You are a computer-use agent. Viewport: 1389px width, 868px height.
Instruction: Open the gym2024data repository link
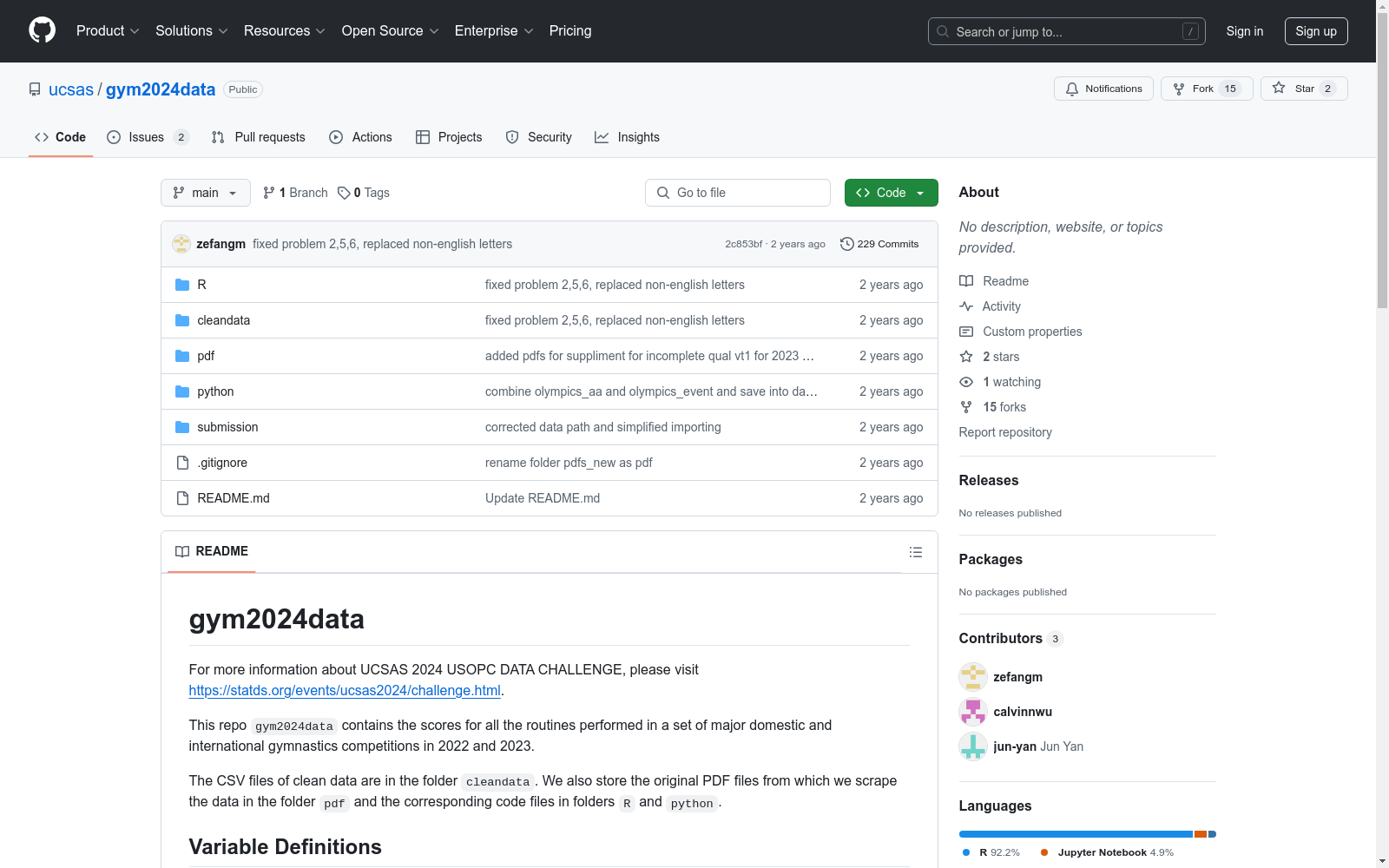point(161,89)
